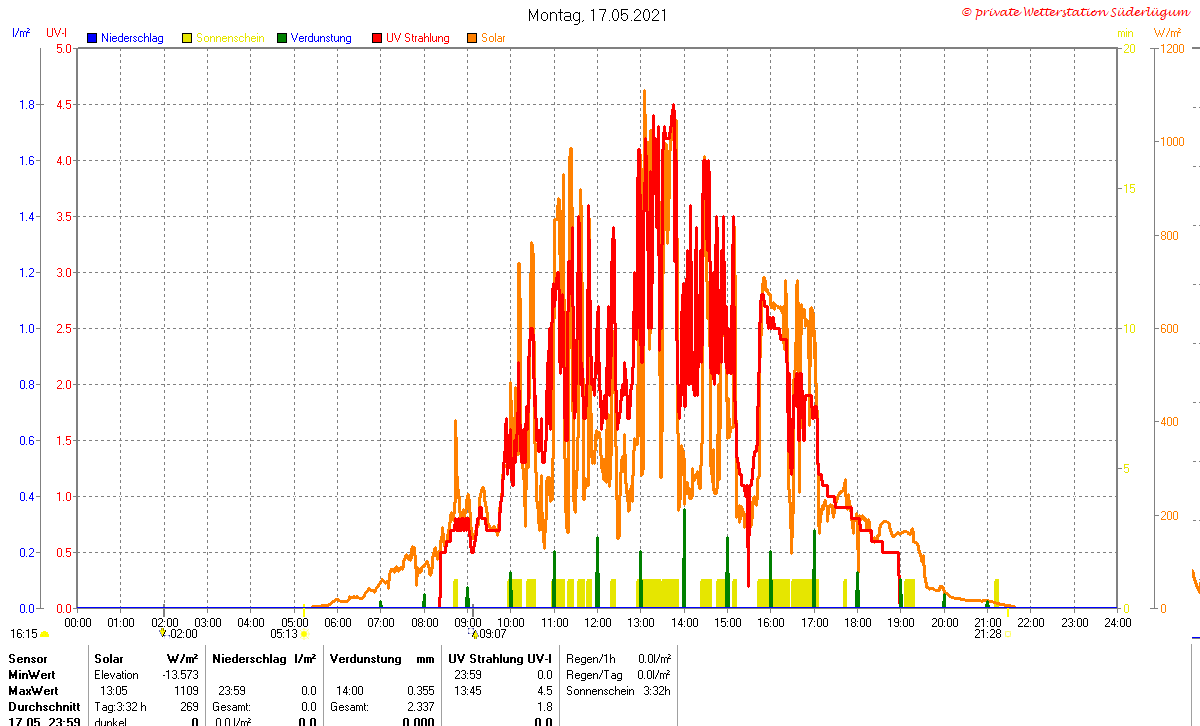Click the 09:07 marker under the axis

[491, 634]
